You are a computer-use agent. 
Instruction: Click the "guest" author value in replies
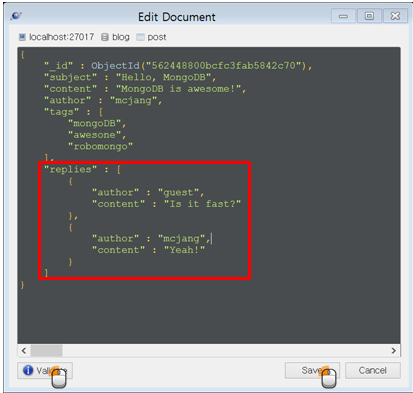coord(178,192)
